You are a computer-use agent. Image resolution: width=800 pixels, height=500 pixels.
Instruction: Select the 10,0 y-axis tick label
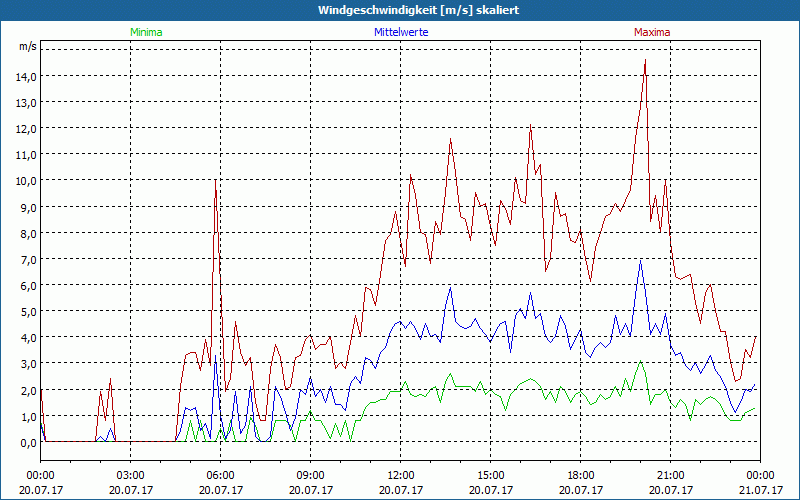coord(26,180)
